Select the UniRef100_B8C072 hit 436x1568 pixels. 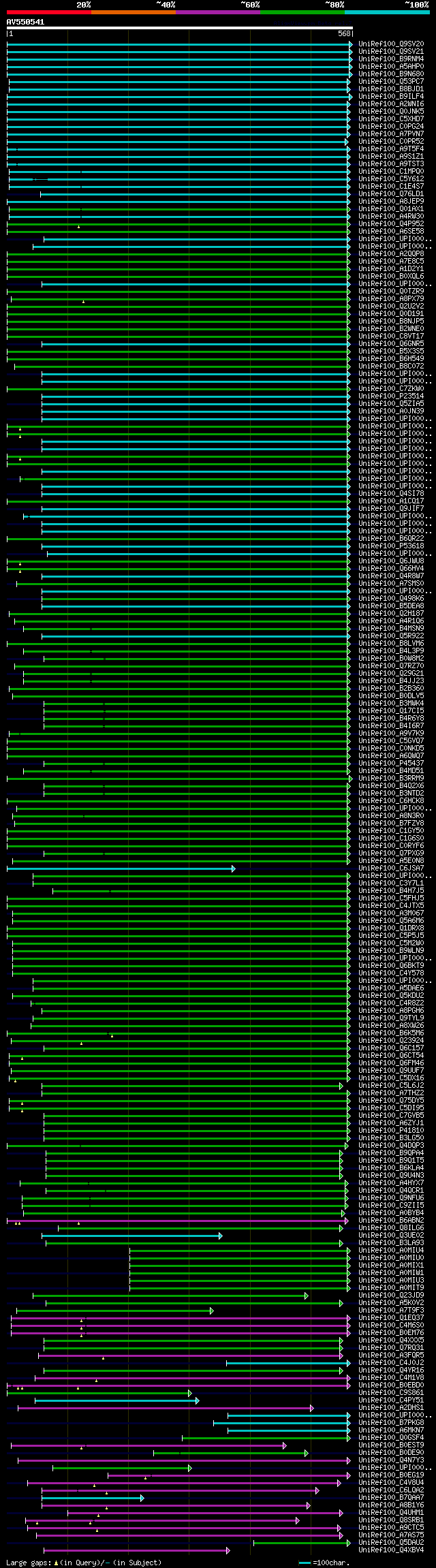click(x=391, y=366)
